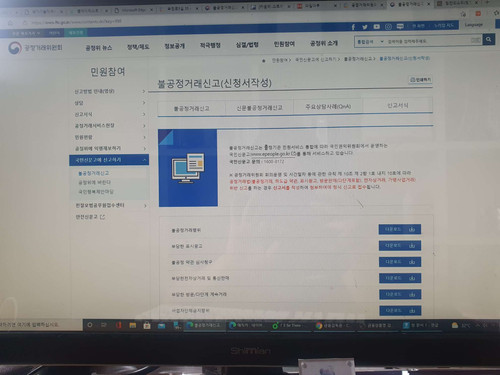Download the 불공정거래행위 form
Screen dimensions: 500x375
[x=400, y=229]
